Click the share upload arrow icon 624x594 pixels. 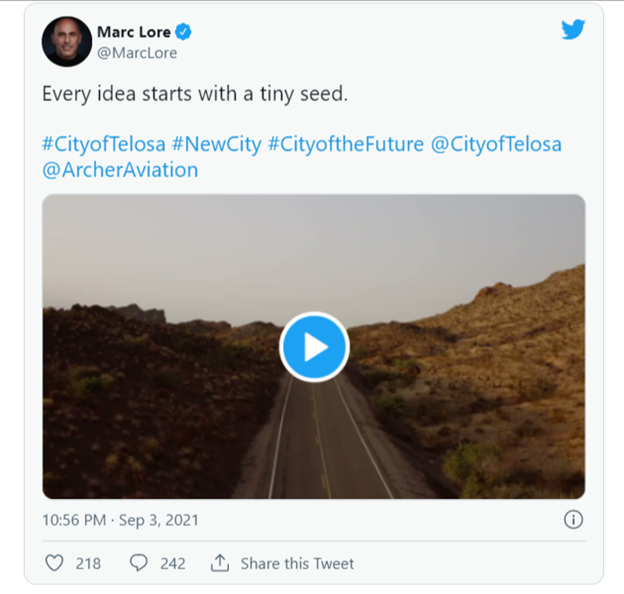[x=220, y=563]
